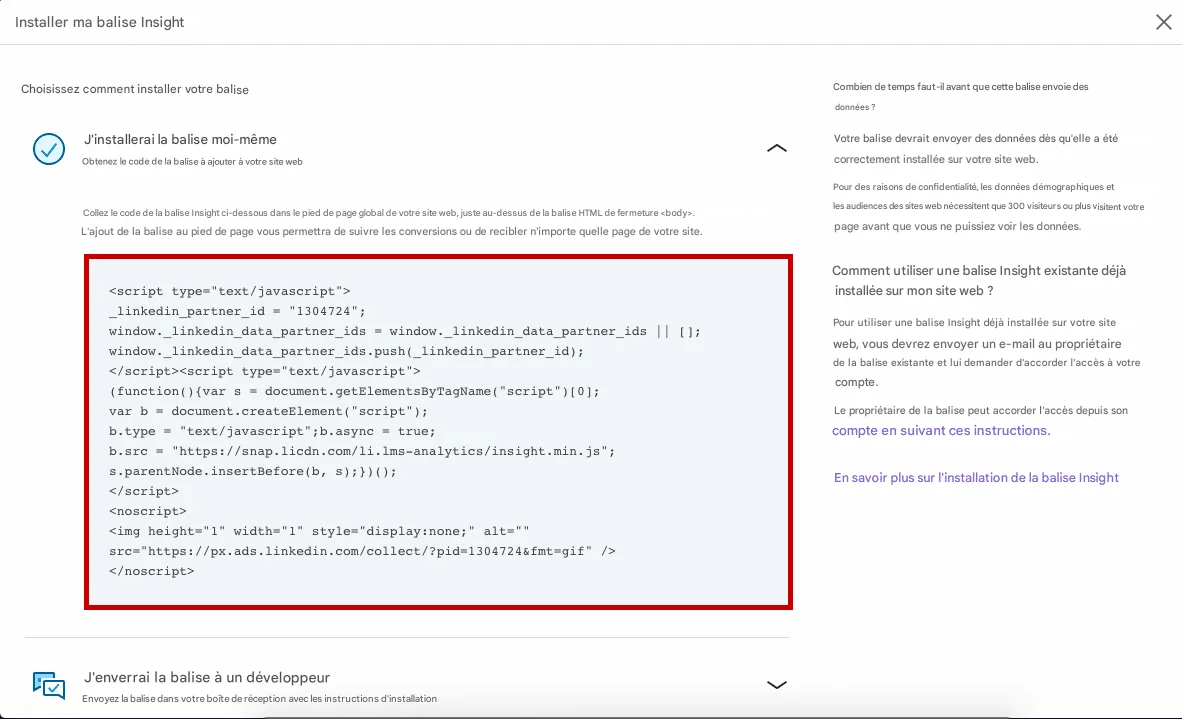
Task: Click the subtitle 'Obtenez le code de la balise'
Action: 192,161
